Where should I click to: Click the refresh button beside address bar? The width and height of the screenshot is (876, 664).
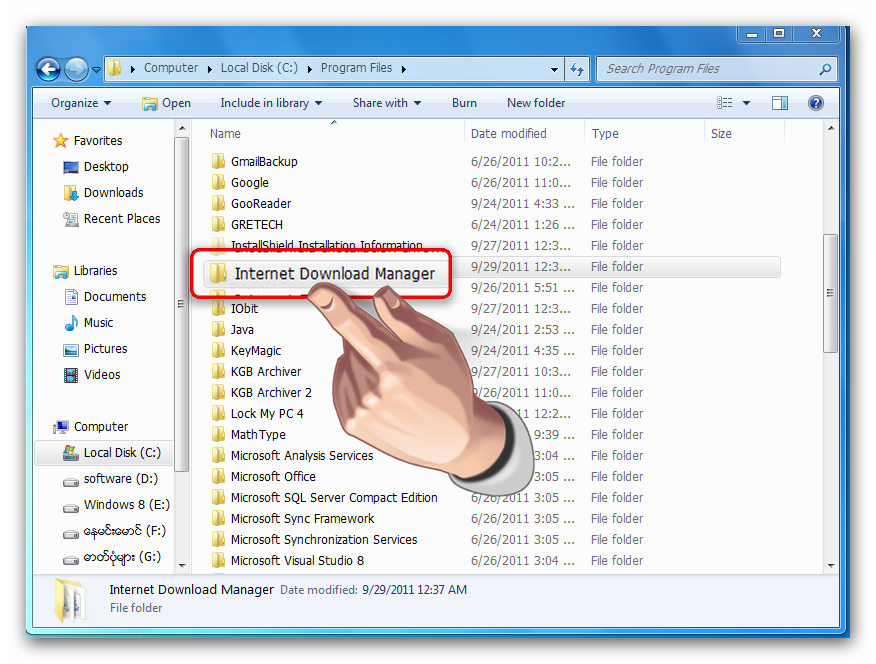point(577,69)
